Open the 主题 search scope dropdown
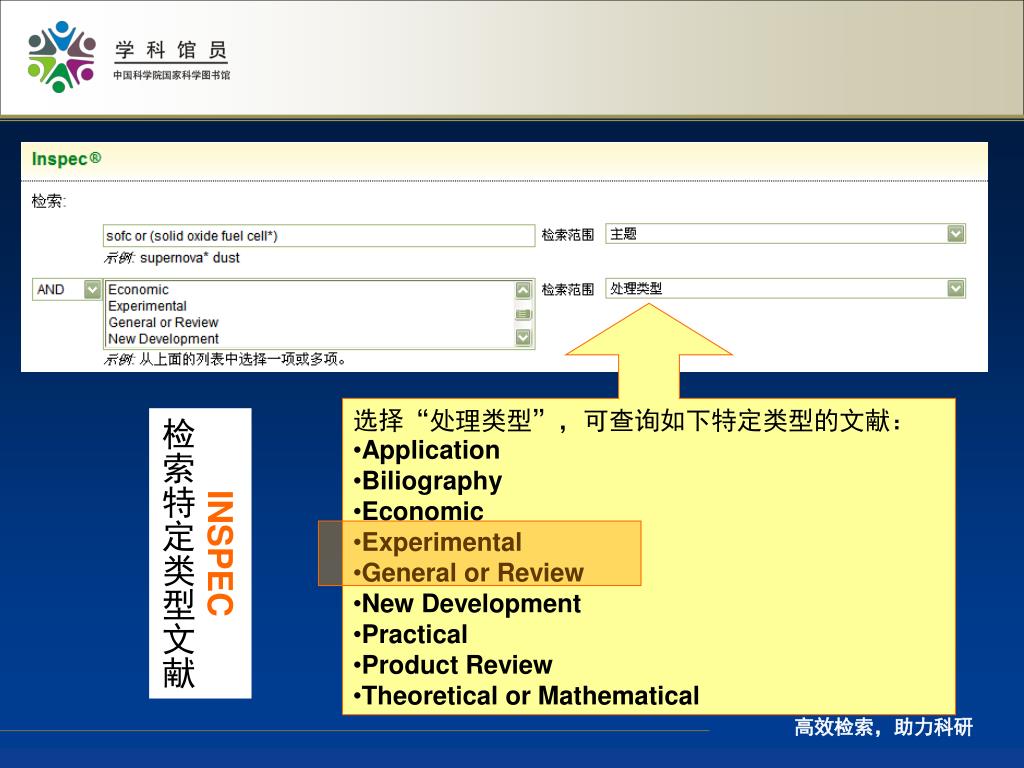 click(786, 233)
